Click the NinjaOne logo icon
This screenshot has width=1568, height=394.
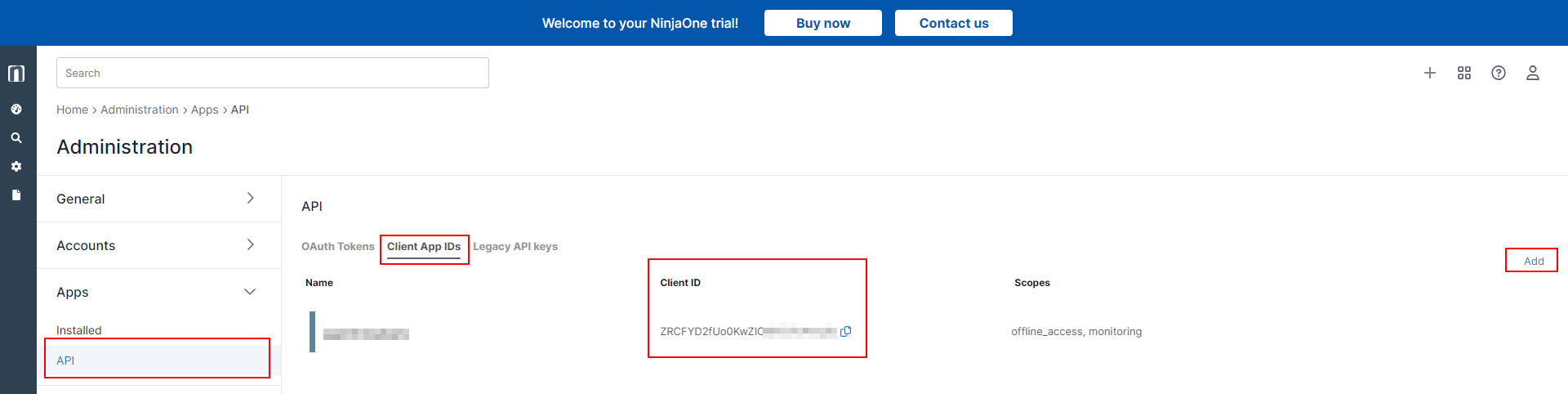[x=16, y=74]
